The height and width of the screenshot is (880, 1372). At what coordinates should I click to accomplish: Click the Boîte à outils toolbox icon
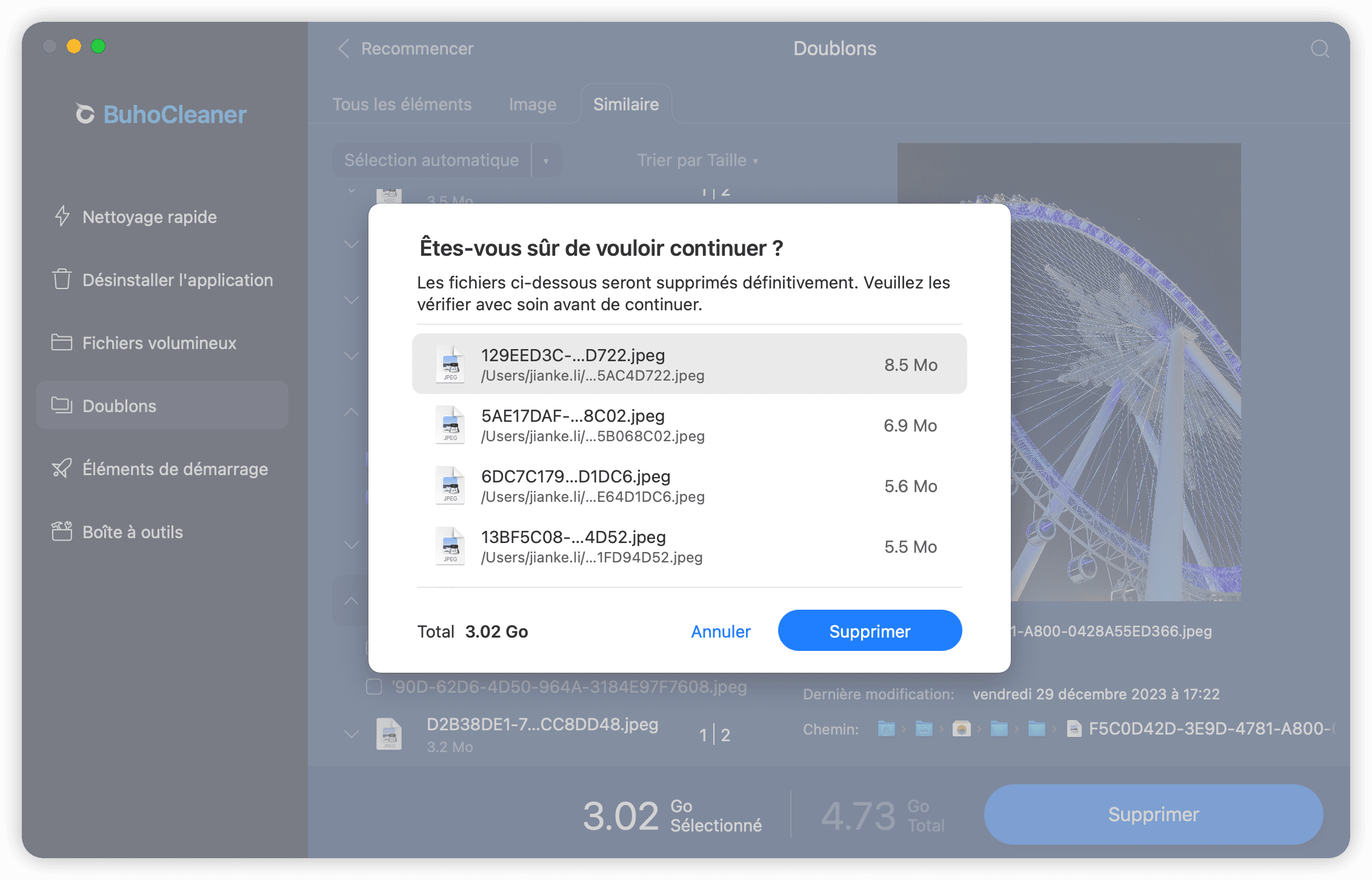62,532
